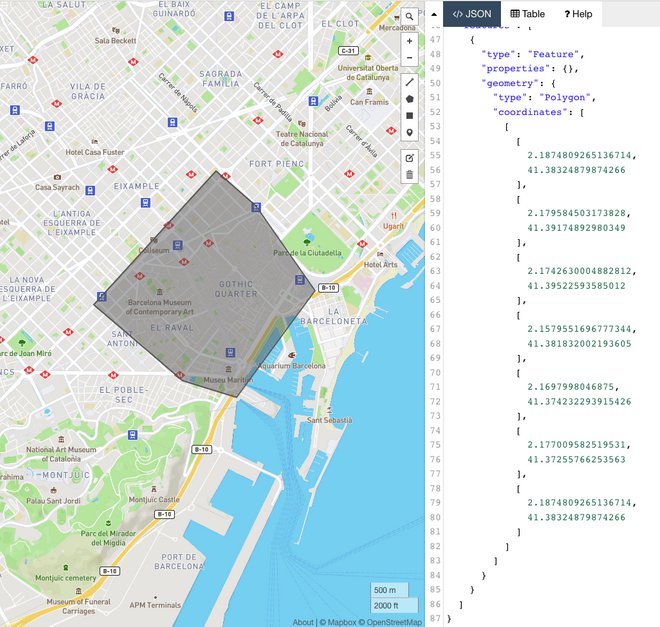This screenshot has width=660, height=627.
Task: Activate the edit layers tool
Action: (409, 158)
